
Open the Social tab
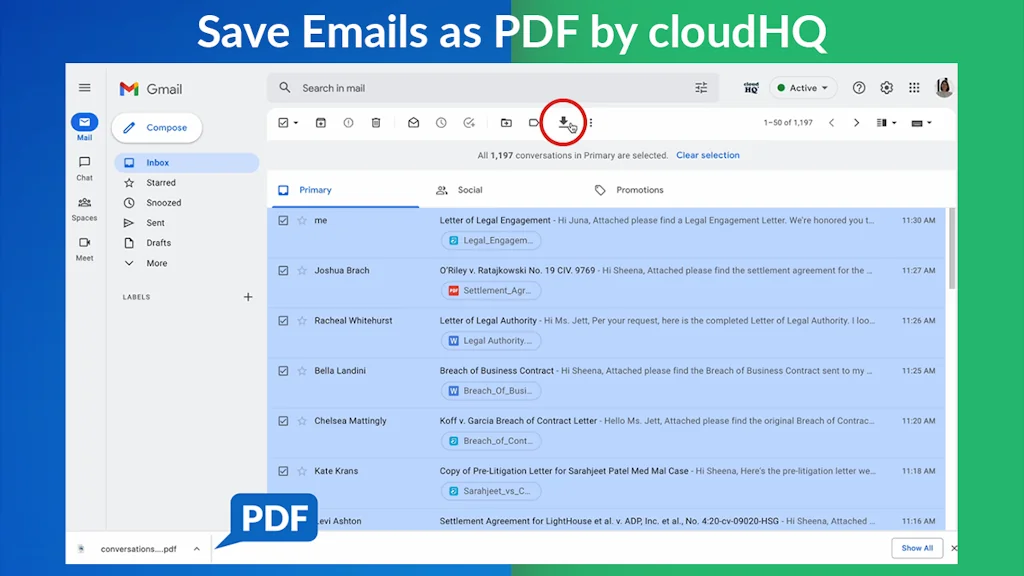click(x=469, y=190)
